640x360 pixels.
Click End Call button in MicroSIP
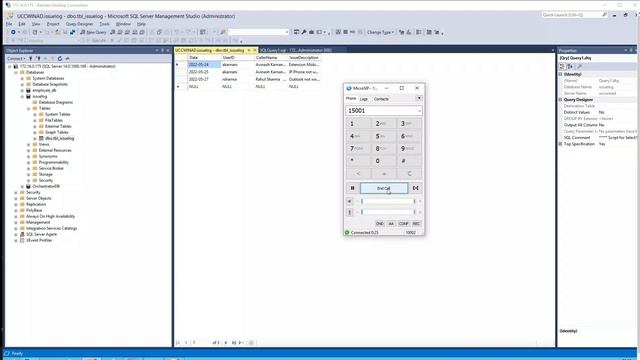click(384, 188)
